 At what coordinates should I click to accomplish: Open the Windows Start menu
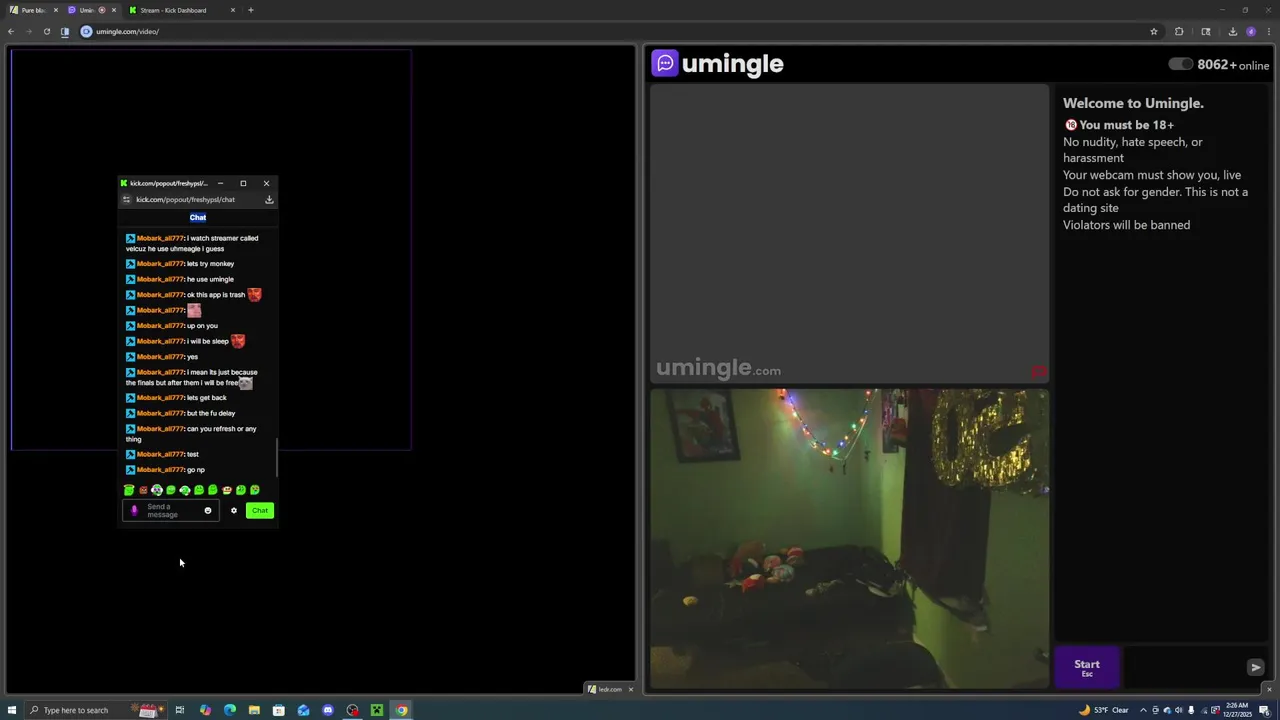(x=12, y=711)
